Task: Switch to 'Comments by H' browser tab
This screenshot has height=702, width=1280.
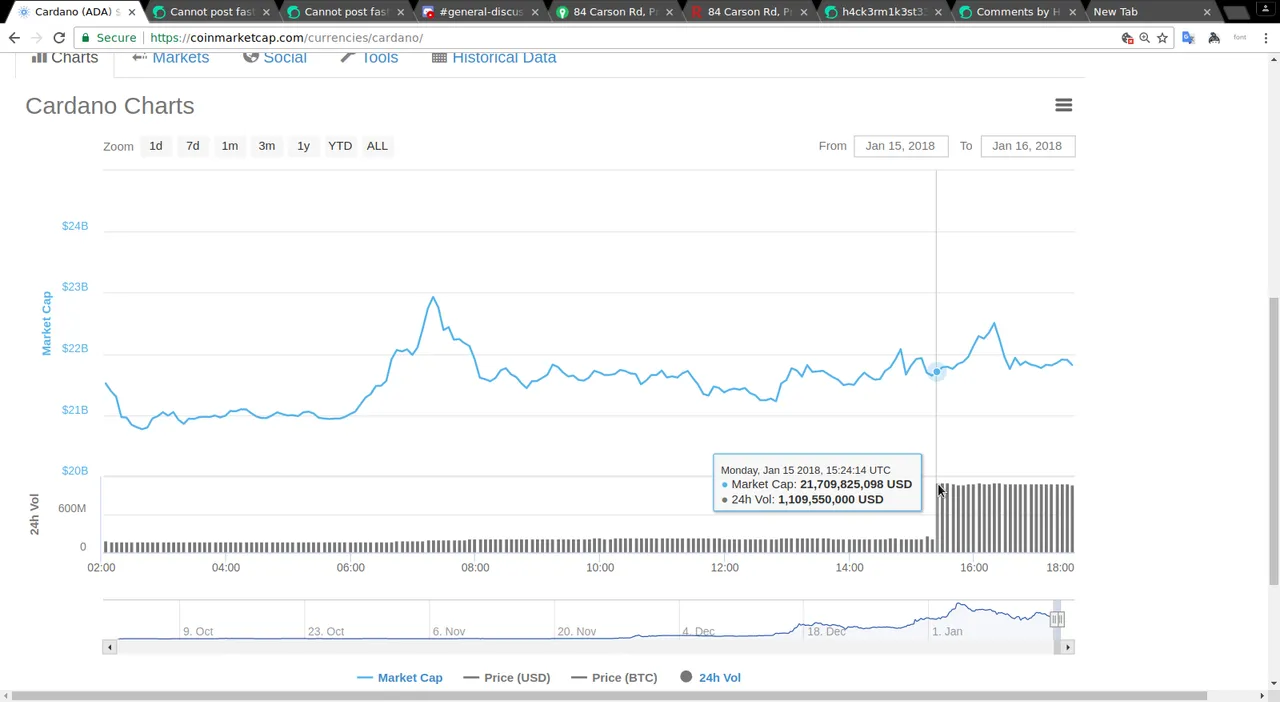Action: pyautogui.click(x=1017, y=12)
